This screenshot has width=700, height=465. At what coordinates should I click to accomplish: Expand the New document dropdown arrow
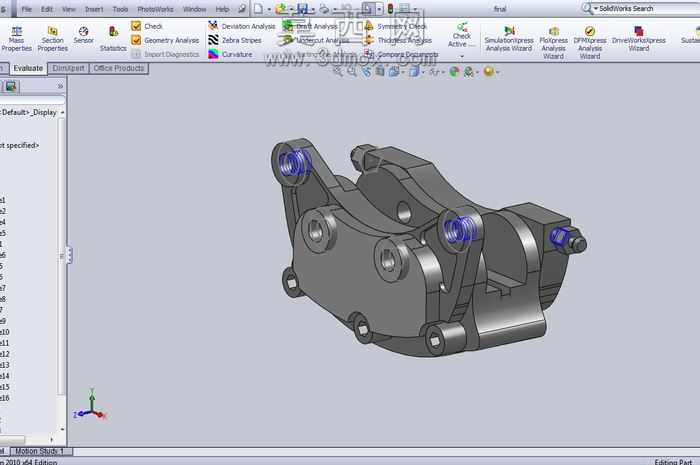click(x=269, y=9)
